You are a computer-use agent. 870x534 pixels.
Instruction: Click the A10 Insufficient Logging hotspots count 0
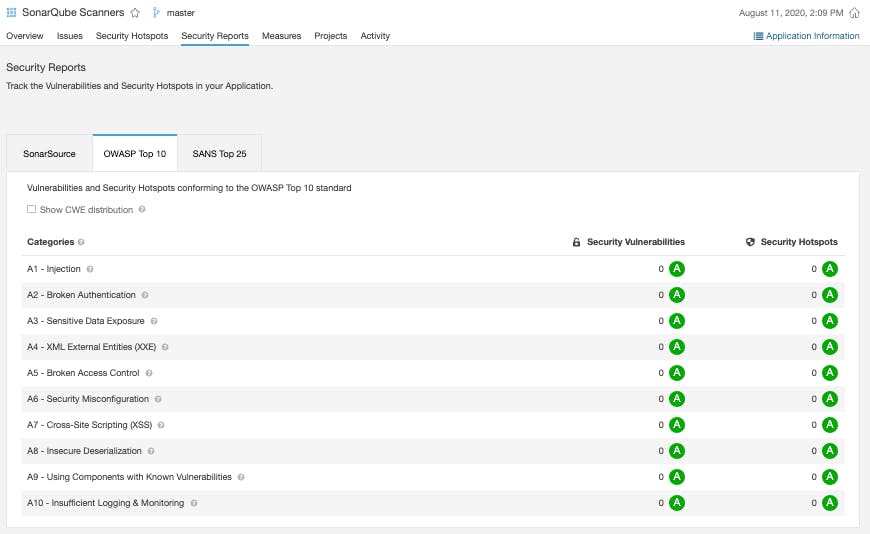point(814,503)
